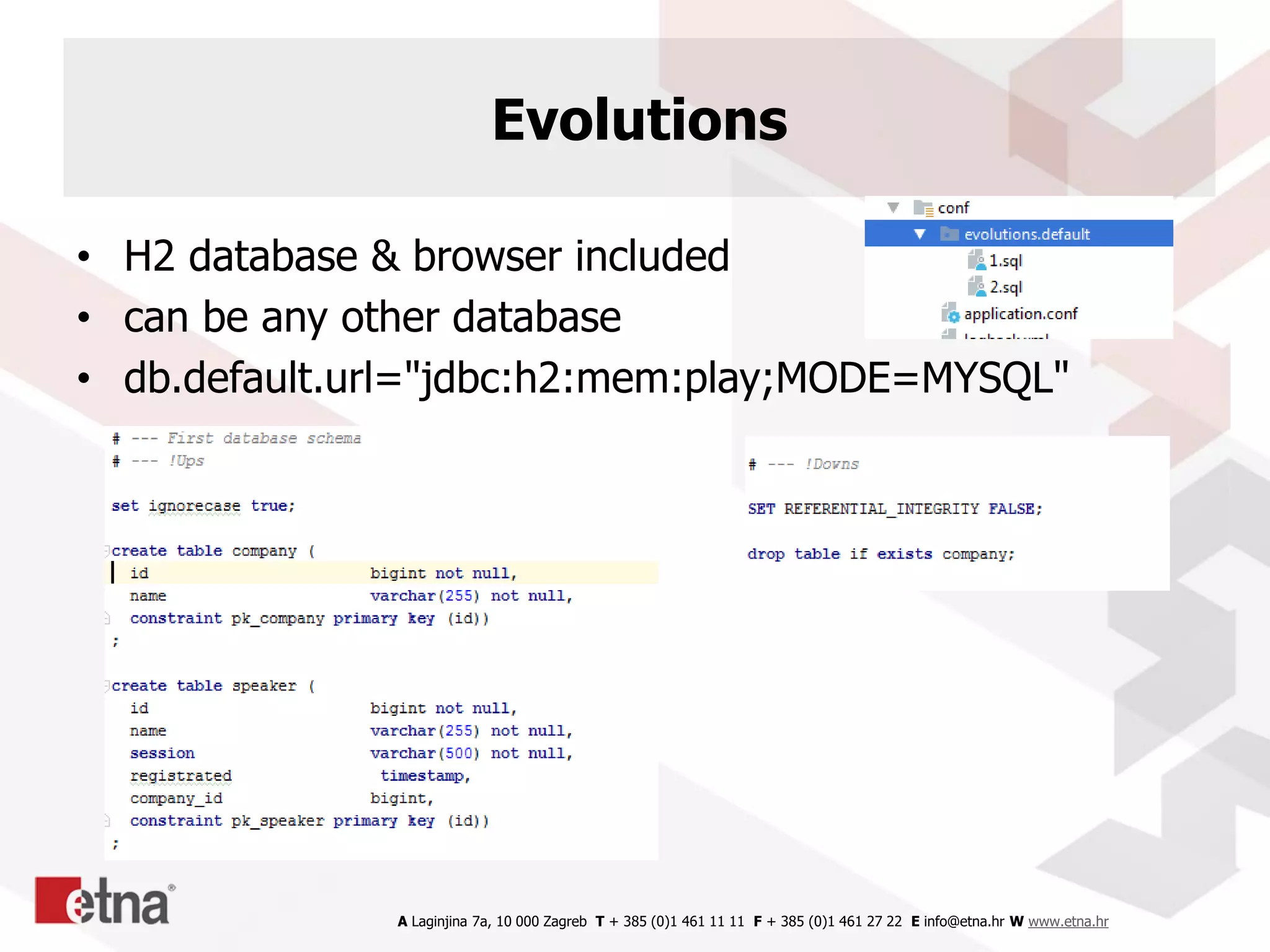Click the conf folder icon
Screen dimensions: 1270x952
click(923, 208)
